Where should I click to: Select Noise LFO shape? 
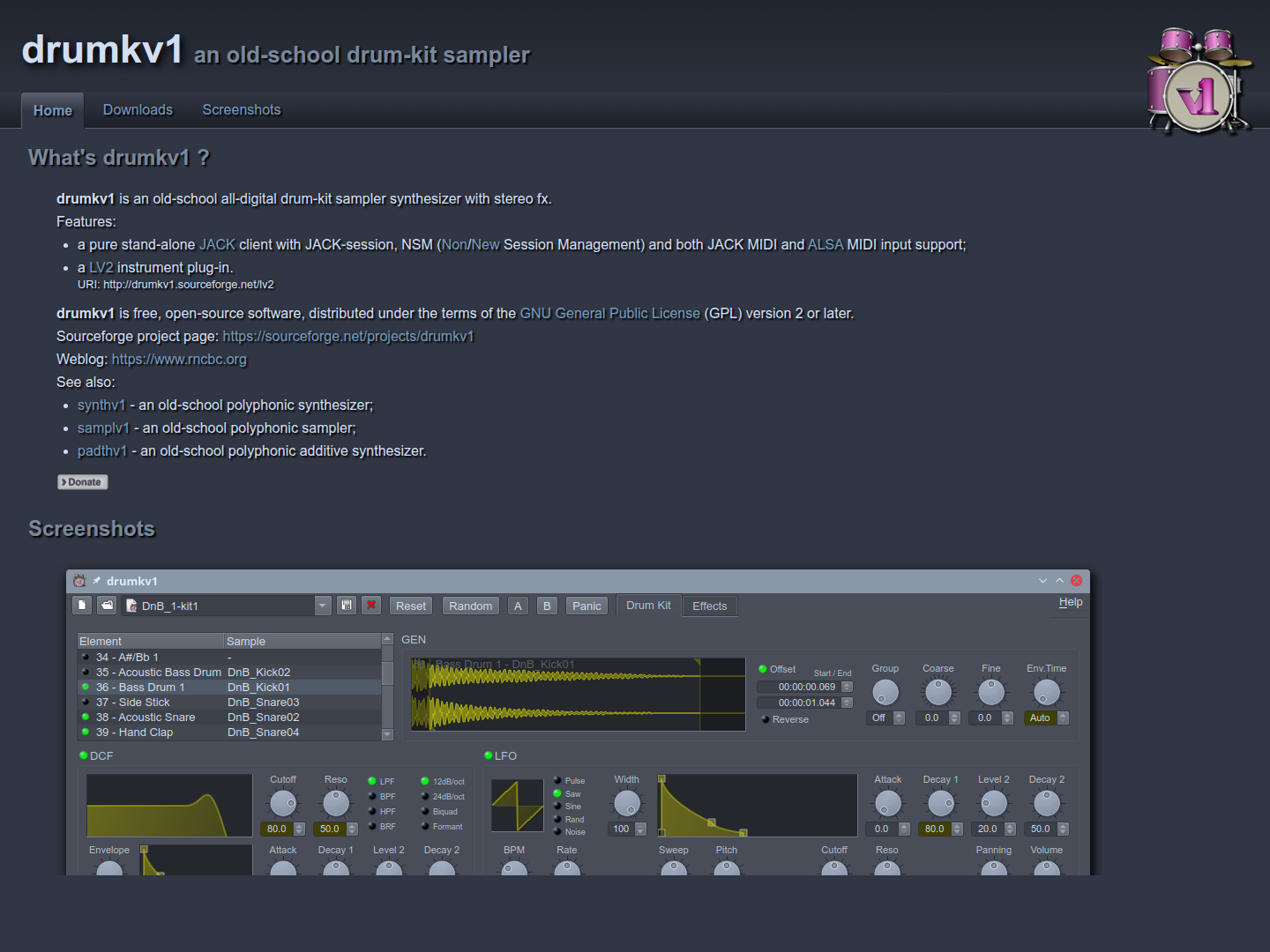(569, 831)
